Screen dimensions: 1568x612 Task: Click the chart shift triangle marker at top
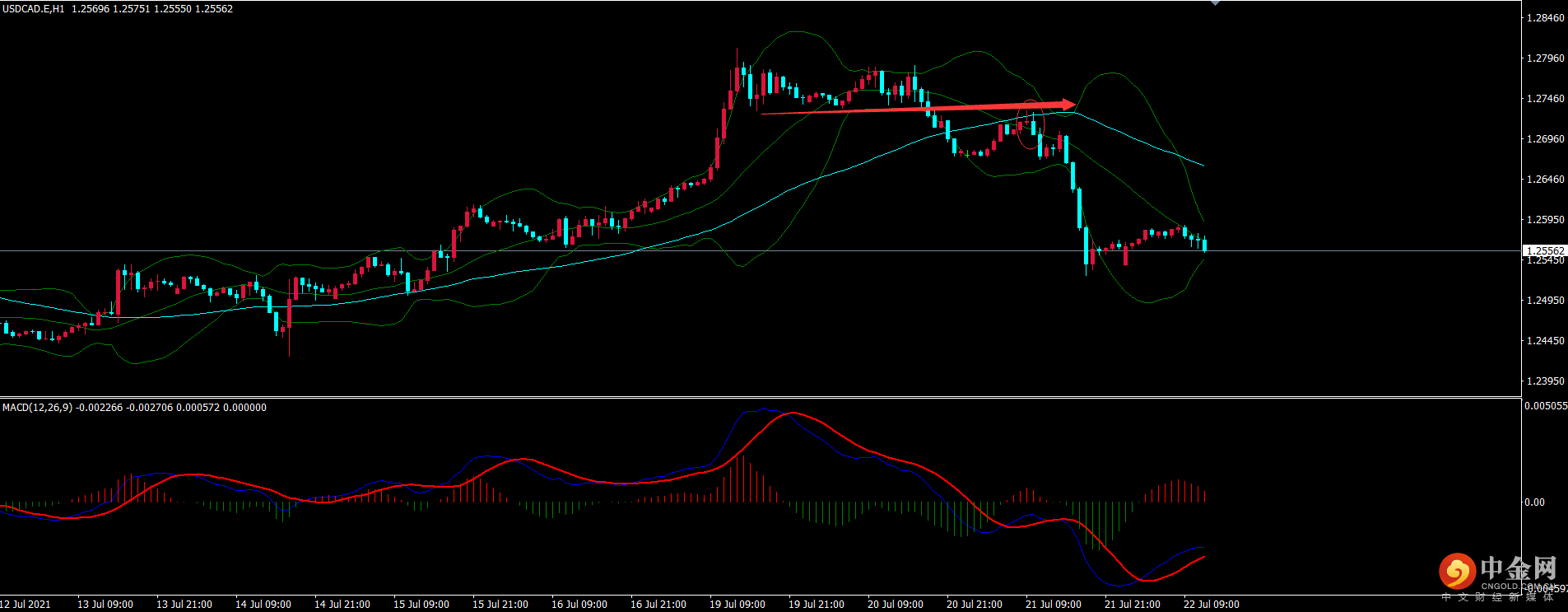coord(1215,3)
